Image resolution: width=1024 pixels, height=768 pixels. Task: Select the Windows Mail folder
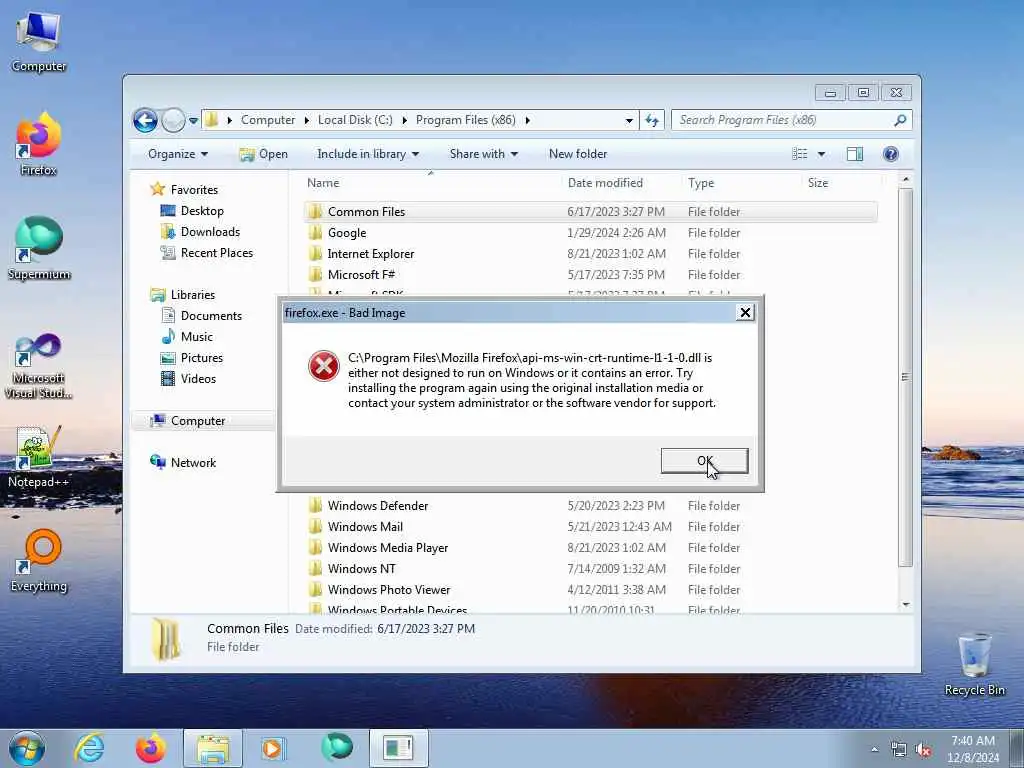click(x=590, y=526)
